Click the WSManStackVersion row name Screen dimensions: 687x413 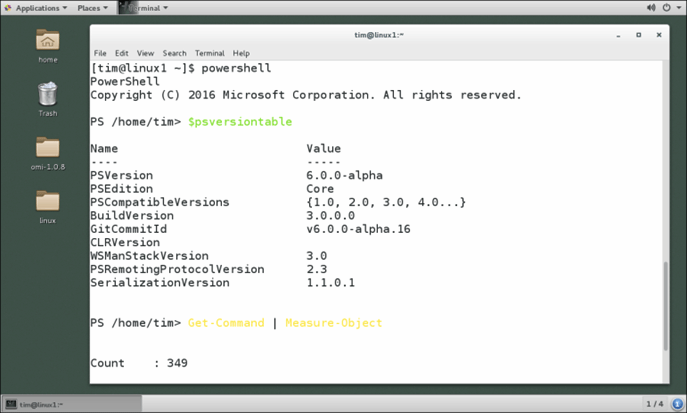(149, 256)
